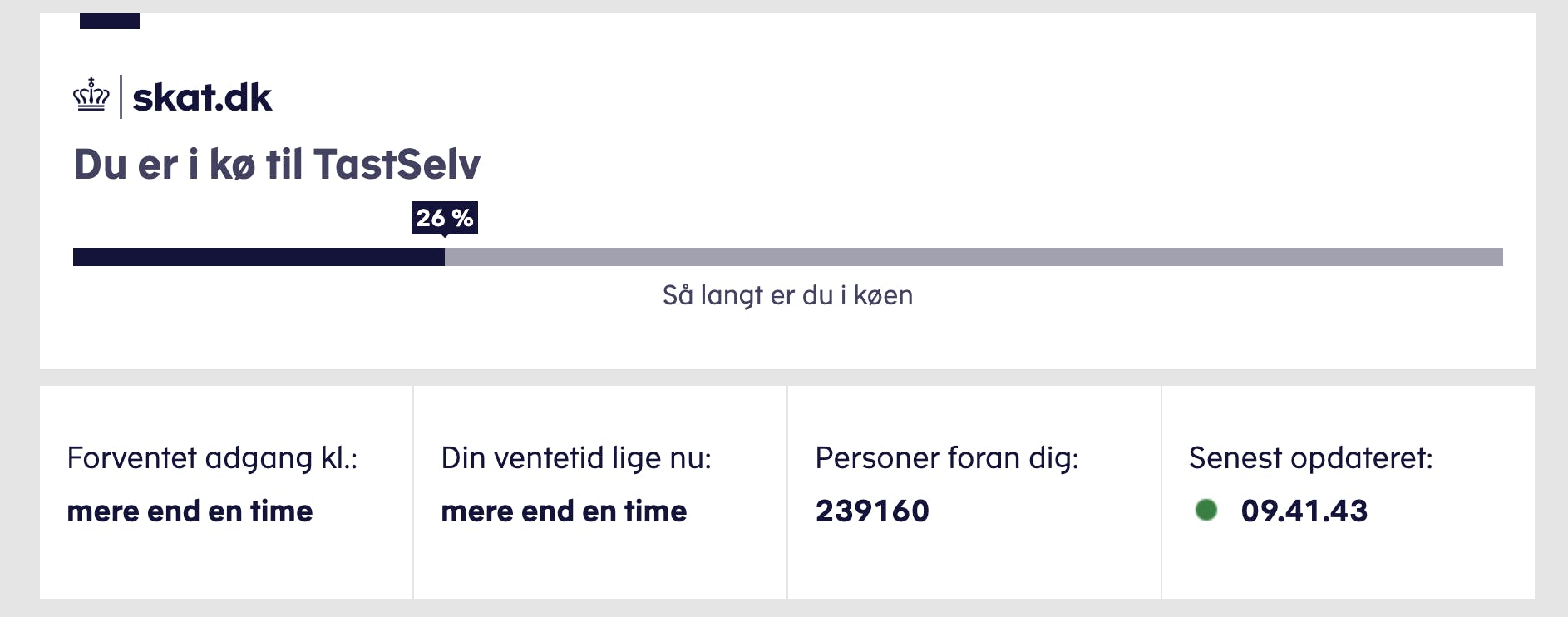Screen dimensions: 1568x617
Task: Click mere end en time under Din ventetid
Action: [x=565, y=511]
